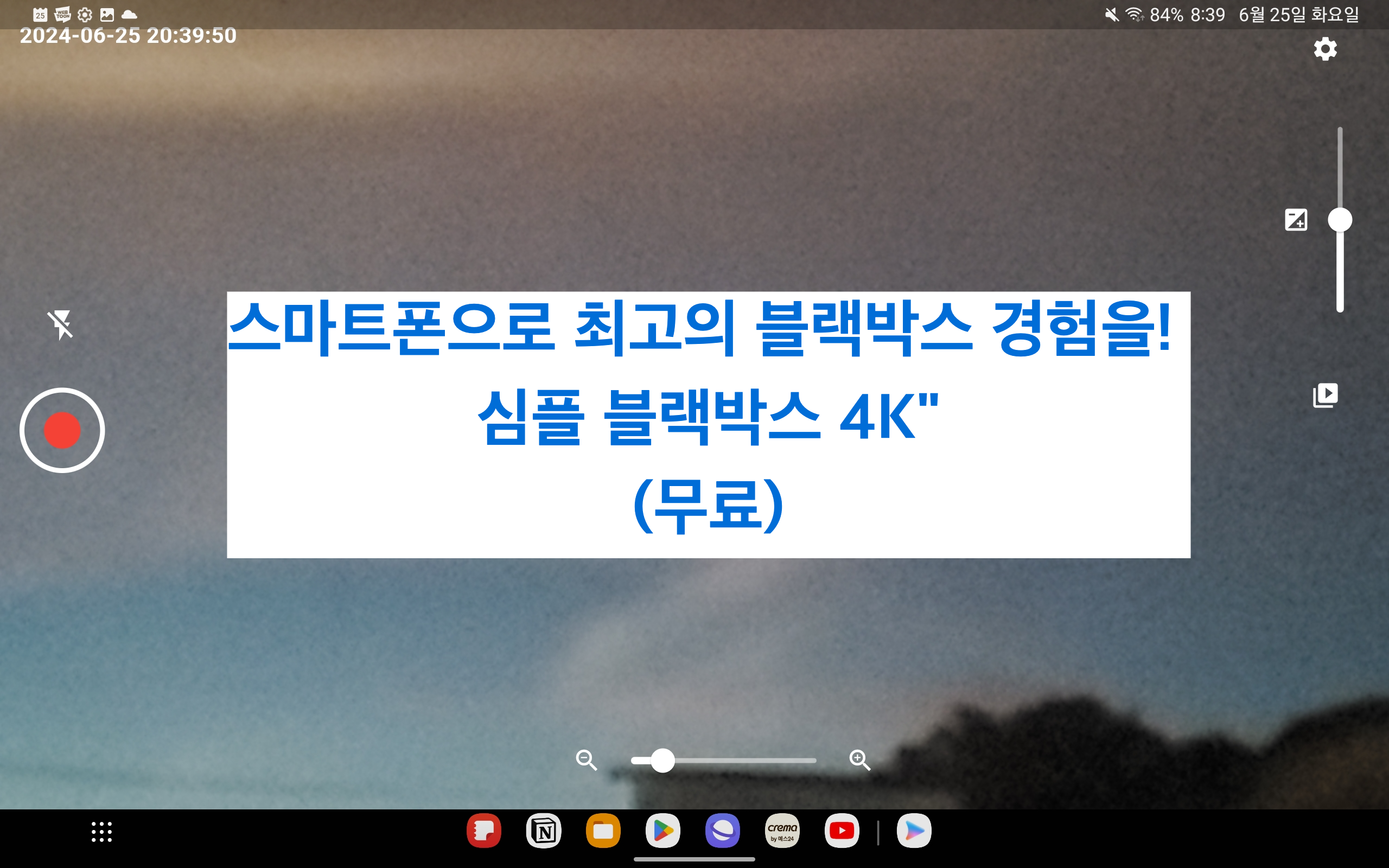1389x868 pixels.
Task: Open the orange My Files folder app
Action: click(603, 831)
